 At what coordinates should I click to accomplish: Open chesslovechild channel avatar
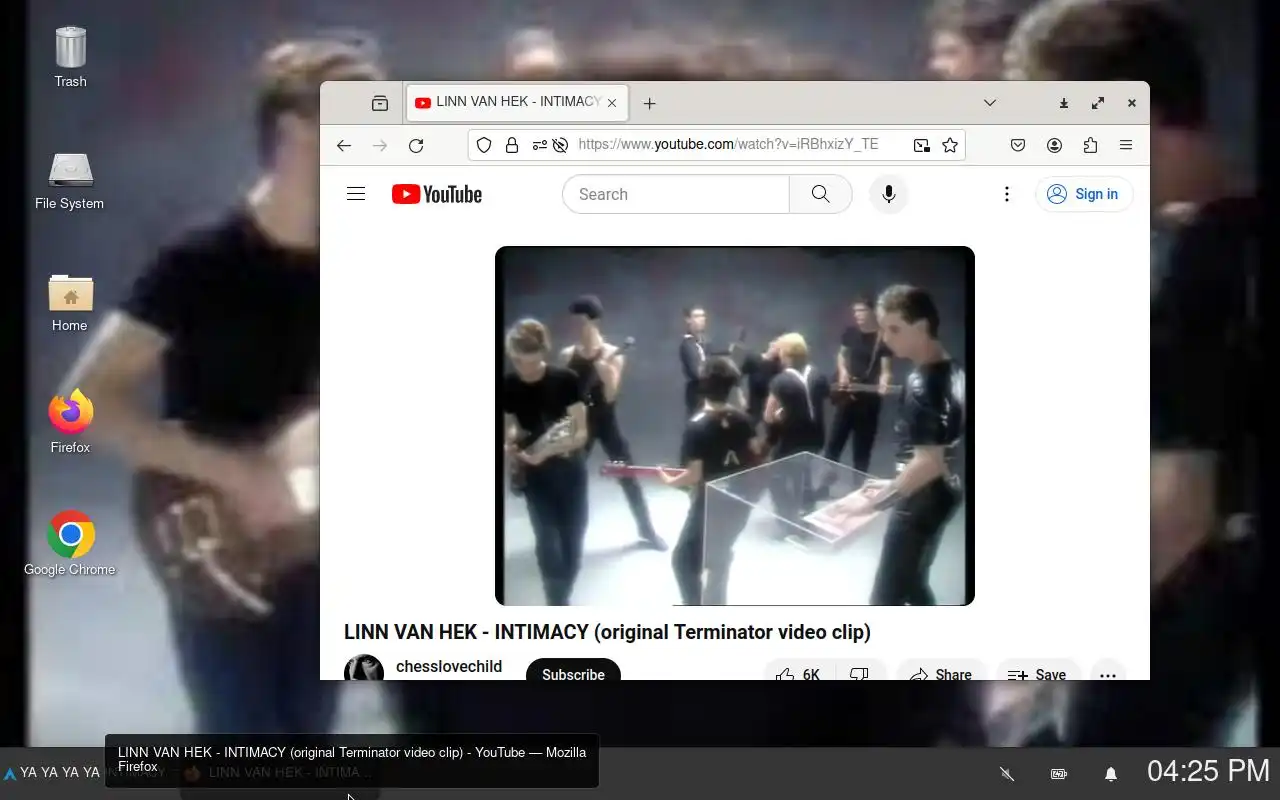364,668
